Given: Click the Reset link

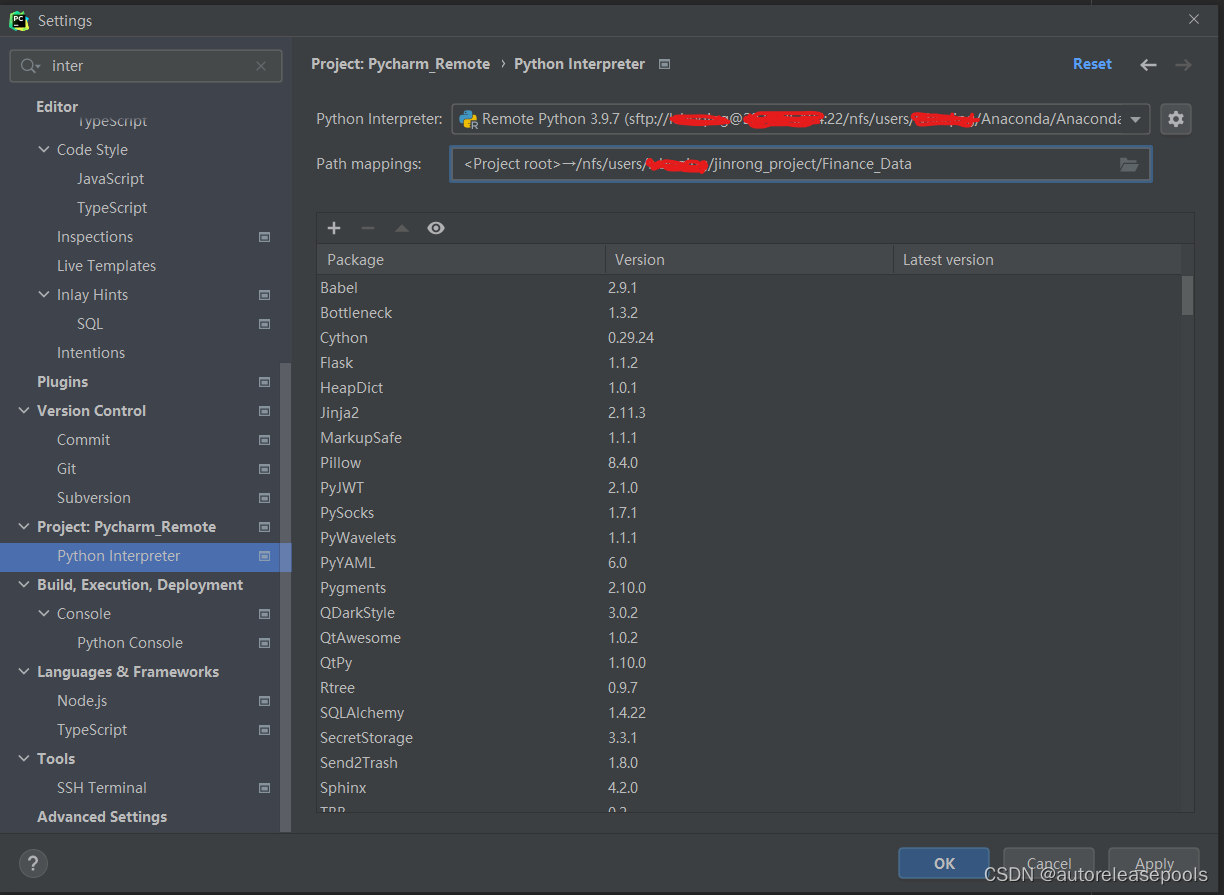Looking at the screenshot, I should click(1092, 64).
